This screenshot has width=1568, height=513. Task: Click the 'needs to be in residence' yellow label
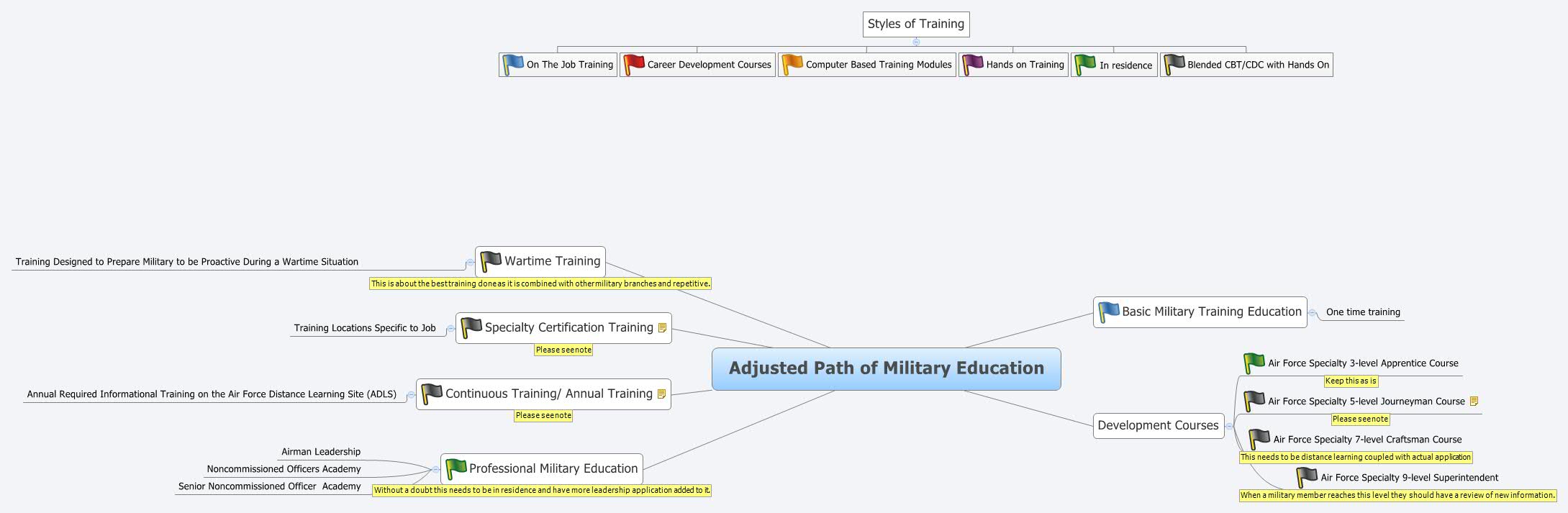pyautogui.click(x=542, y=491)
